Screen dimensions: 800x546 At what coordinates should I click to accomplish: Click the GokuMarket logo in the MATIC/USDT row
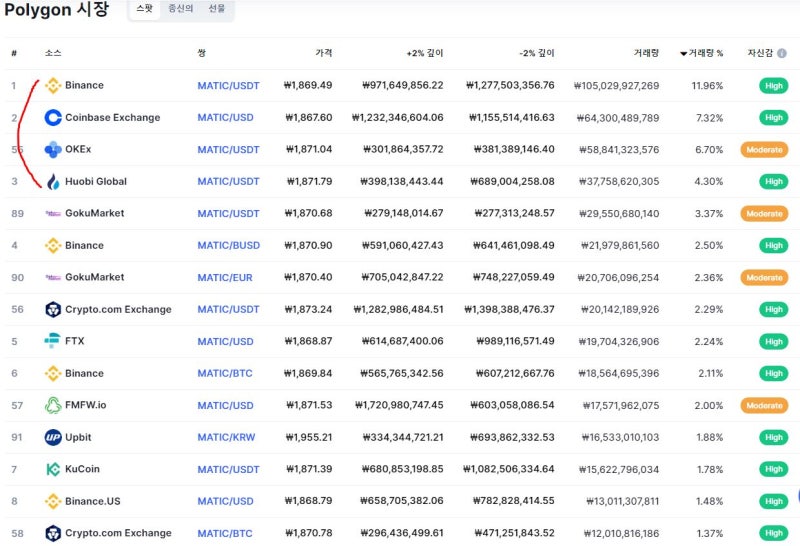pos(53,213)
